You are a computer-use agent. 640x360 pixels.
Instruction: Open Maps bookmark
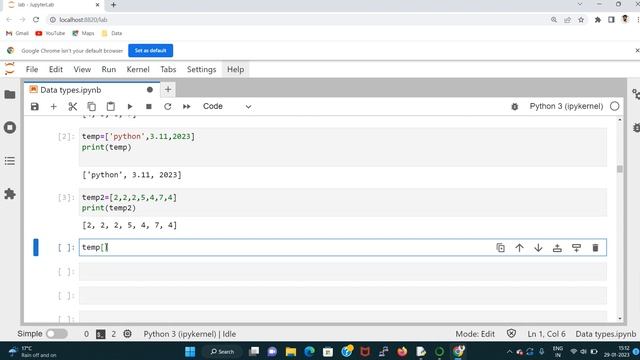click(83, 33)
